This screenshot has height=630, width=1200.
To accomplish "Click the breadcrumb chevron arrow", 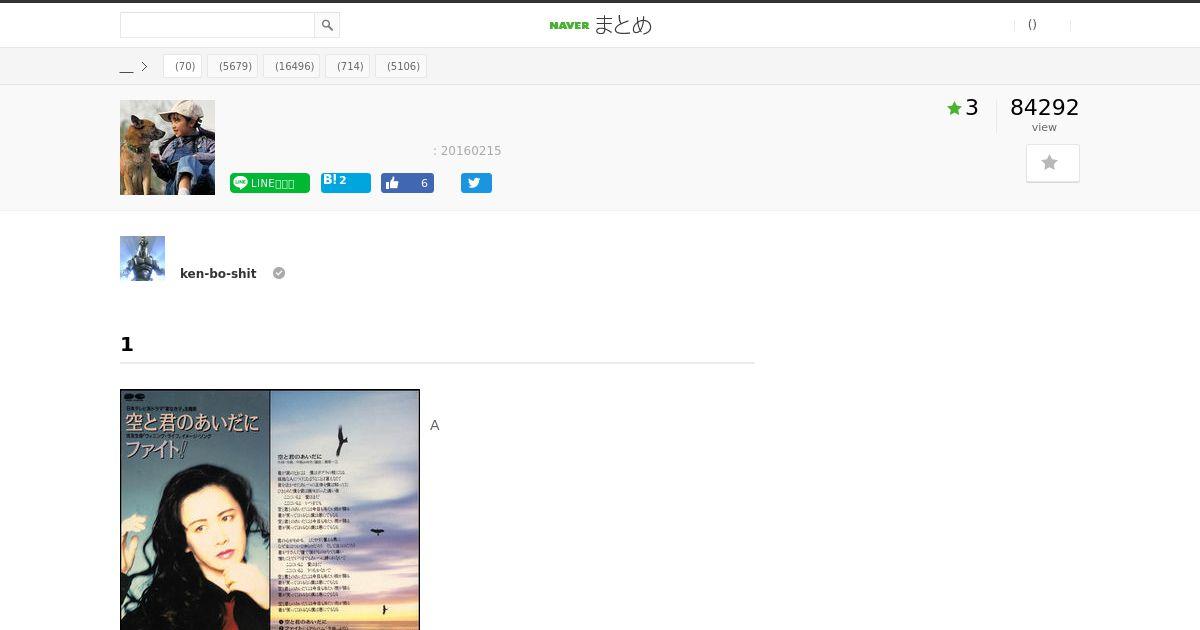I will tap(144, 67).
